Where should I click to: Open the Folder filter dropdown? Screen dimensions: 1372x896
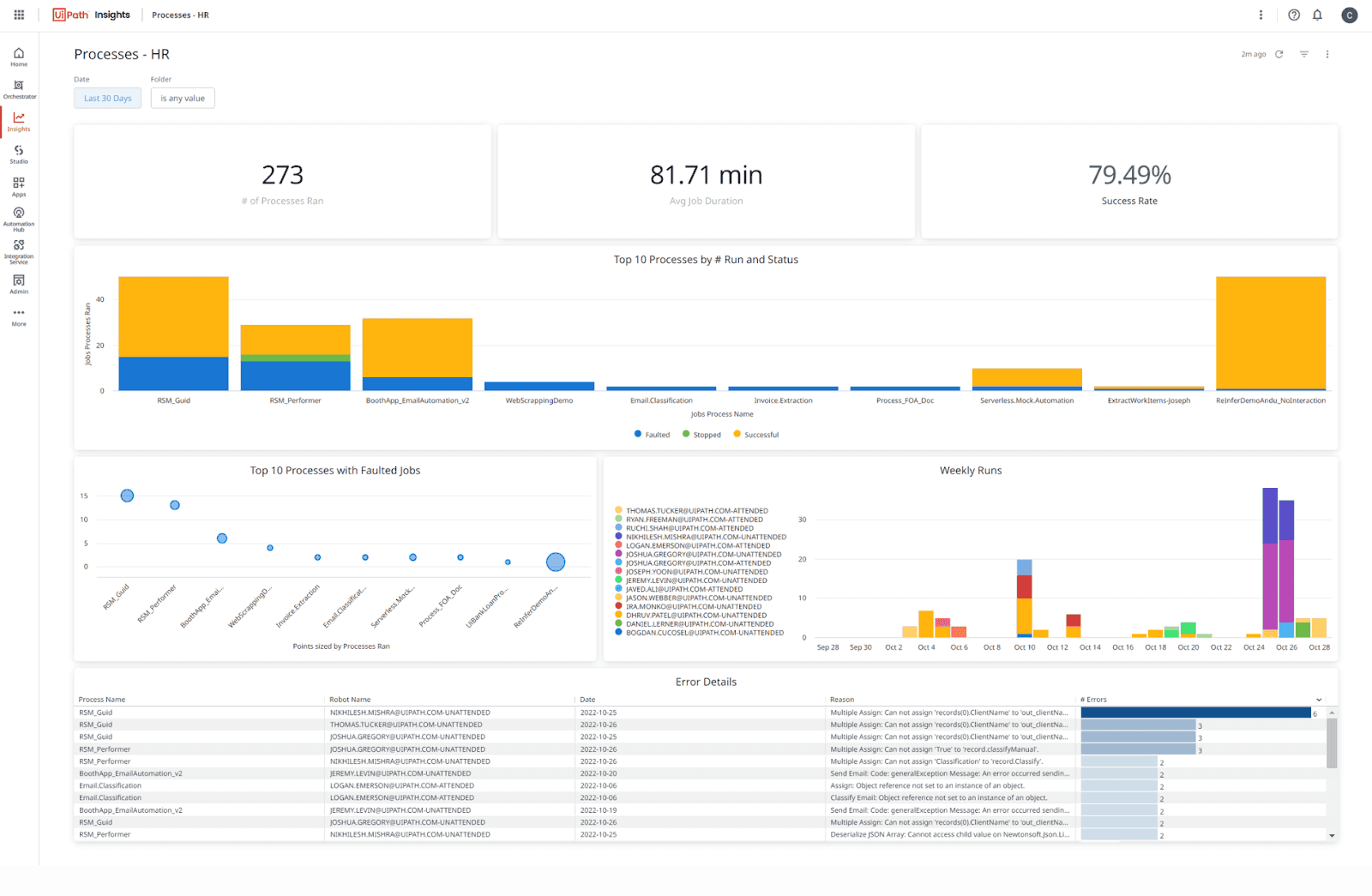(x=182, y=98)
